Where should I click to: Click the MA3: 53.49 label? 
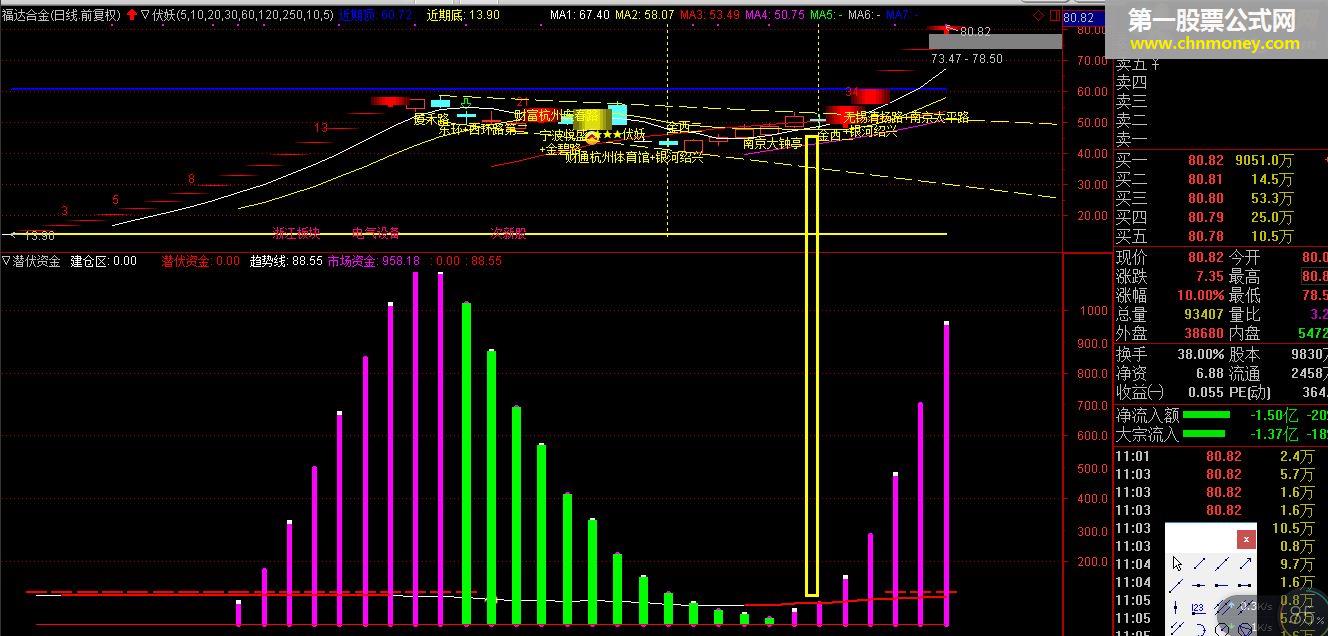710,15
